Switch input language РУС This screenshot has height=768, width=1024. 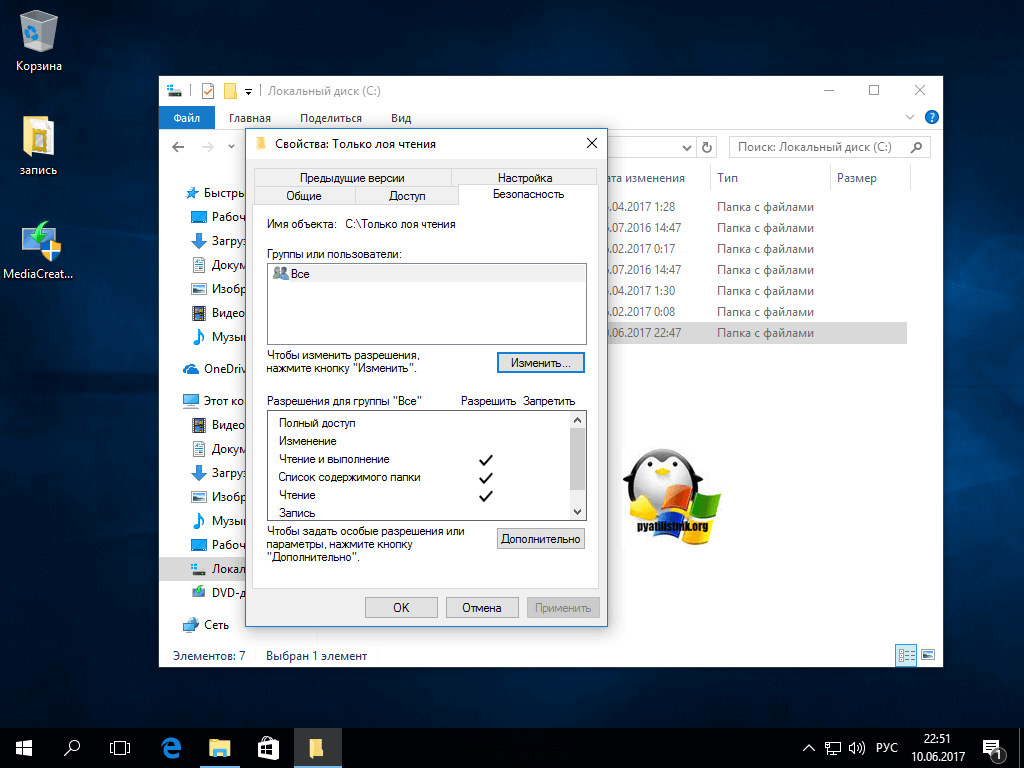[x=887, y=748]
